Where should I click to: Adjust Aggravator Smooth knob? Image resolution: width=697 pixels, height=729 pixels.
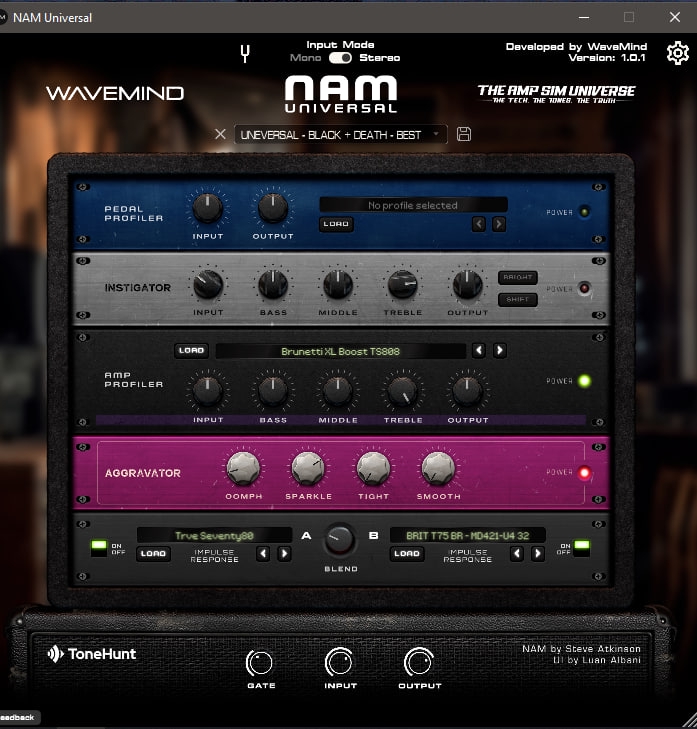coord(438,468)
